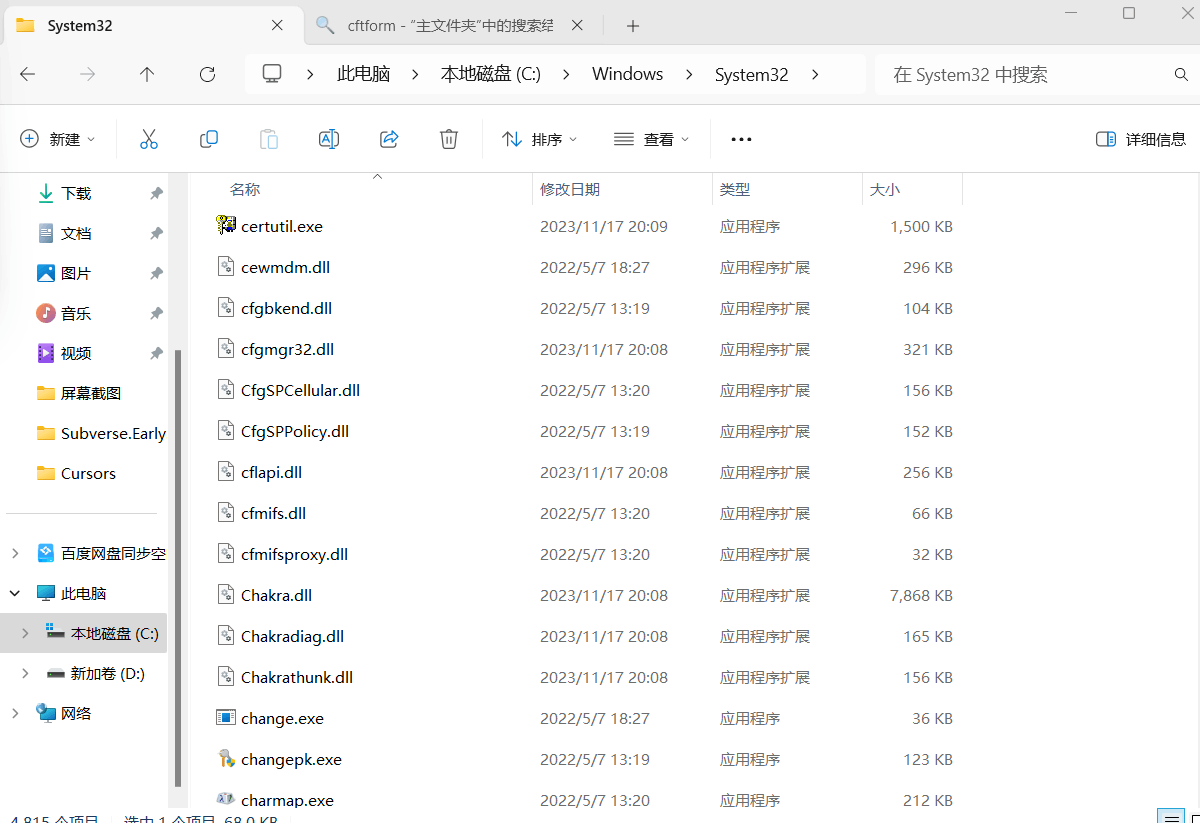Open Videos (视频) in sidebar
The height and width of the screenshot is (823, 1200).
coord(76,353)
